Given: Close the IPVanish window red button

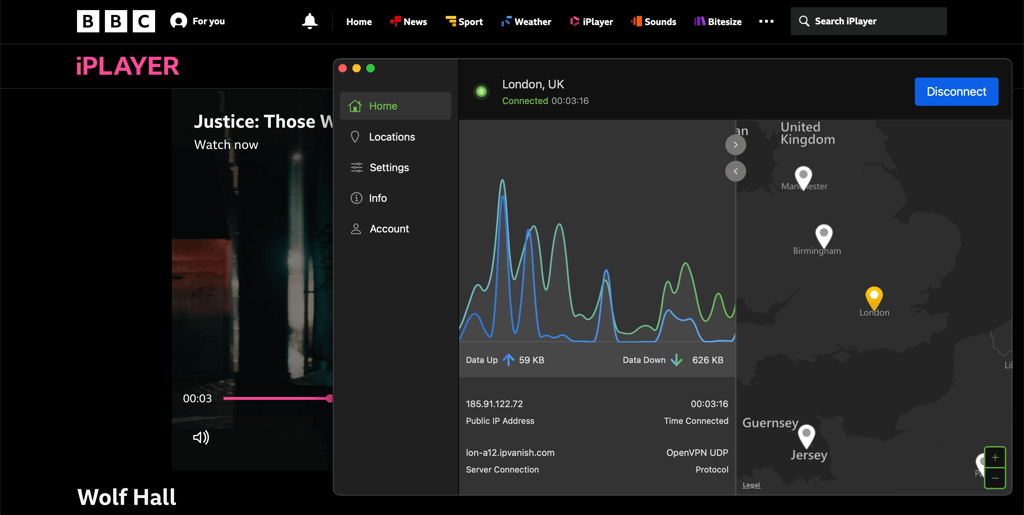Looking at the screenshot, I should tap(343, 69).
